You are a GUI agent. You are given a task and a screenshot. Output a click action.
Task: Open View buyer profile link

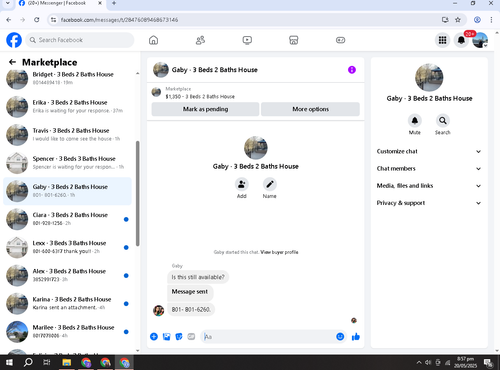pos(279,252)
